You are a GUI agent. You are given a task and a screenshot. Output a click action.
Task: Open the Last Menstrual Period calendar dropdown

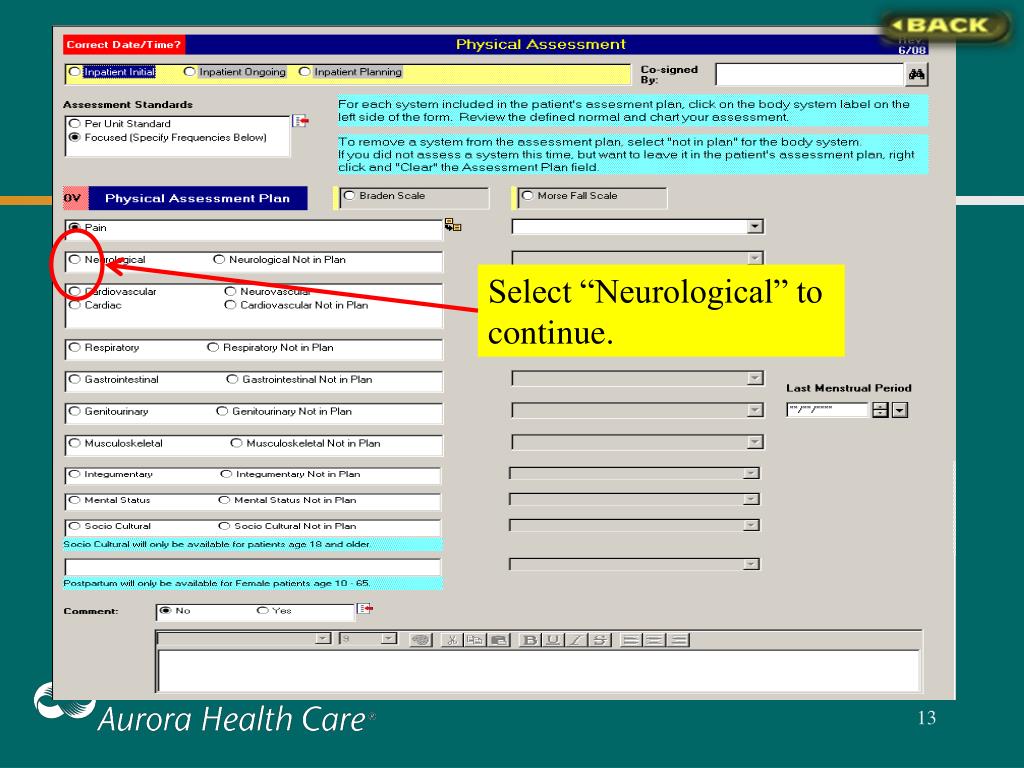900,410
